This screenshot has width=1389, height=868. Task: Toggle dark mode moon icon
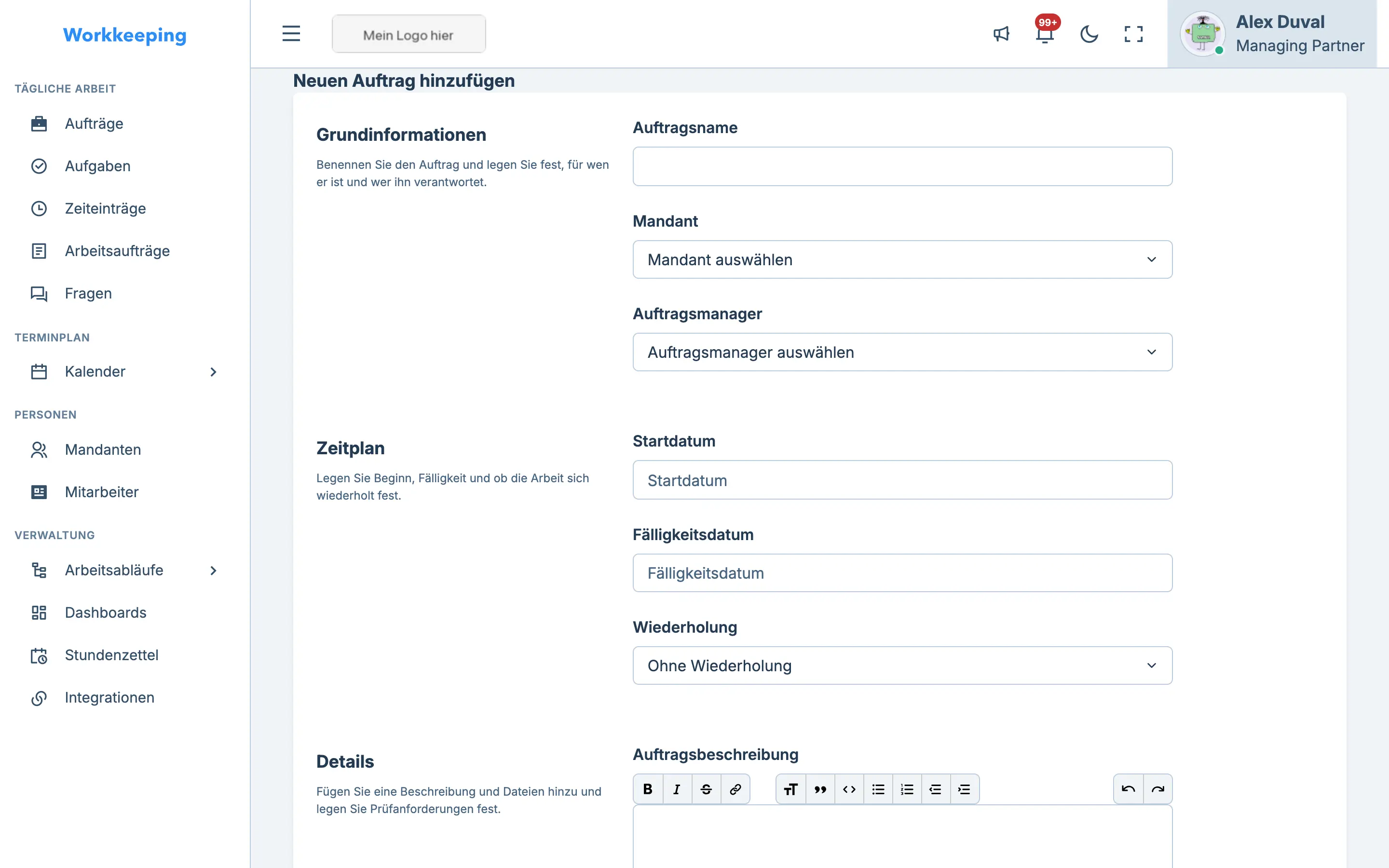(x=1089, y=34)
